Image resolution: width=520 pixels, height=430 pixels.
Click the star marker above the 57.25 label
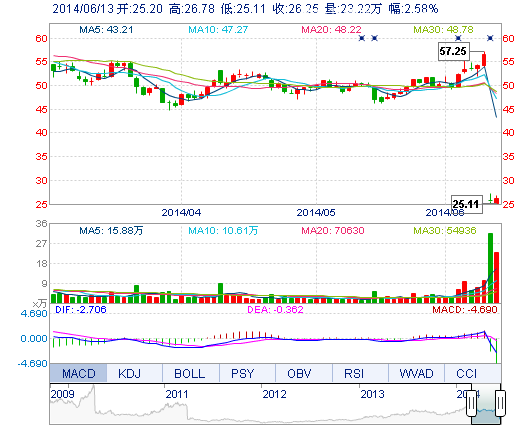[x=458, y=38]
